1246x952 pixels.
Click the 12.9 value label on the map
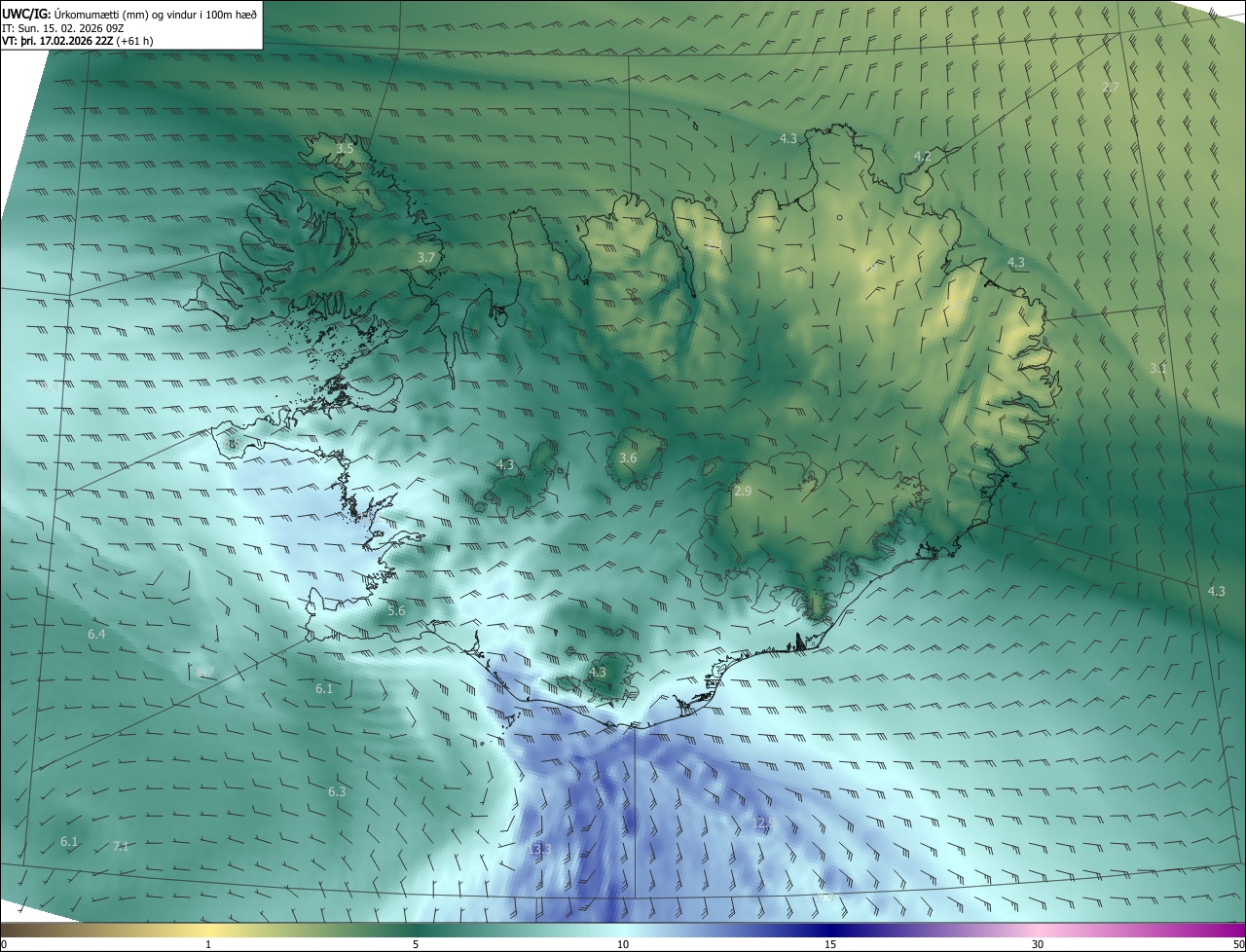(763, 824)
